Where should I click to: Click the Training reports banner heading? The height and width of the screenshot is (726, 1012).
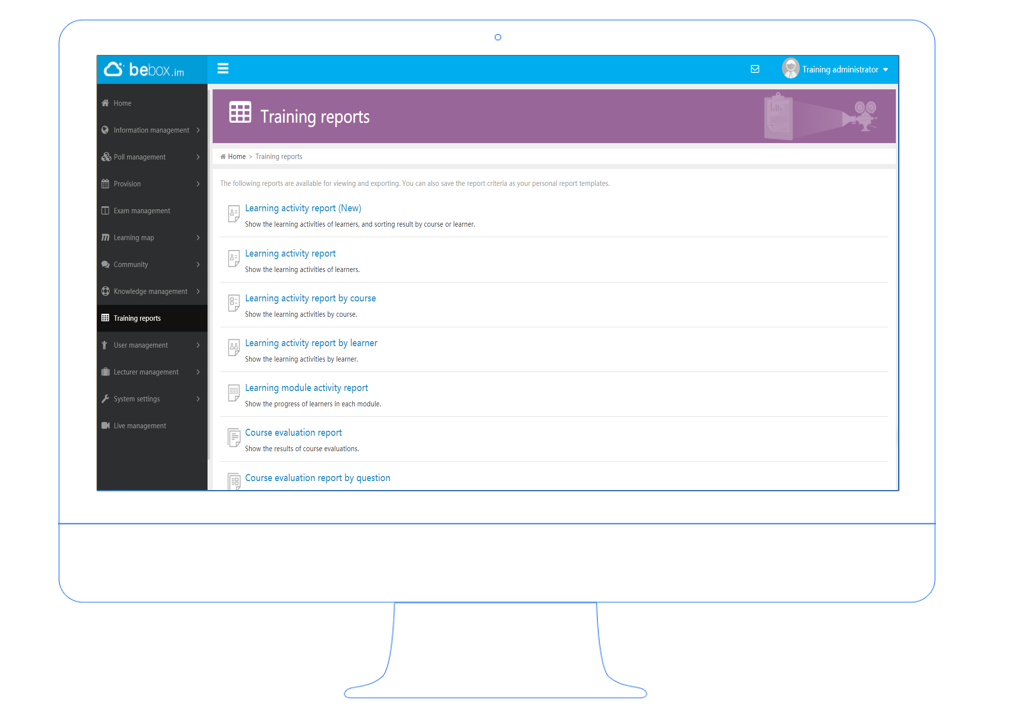pyautogui.click(x=315, y=117)
